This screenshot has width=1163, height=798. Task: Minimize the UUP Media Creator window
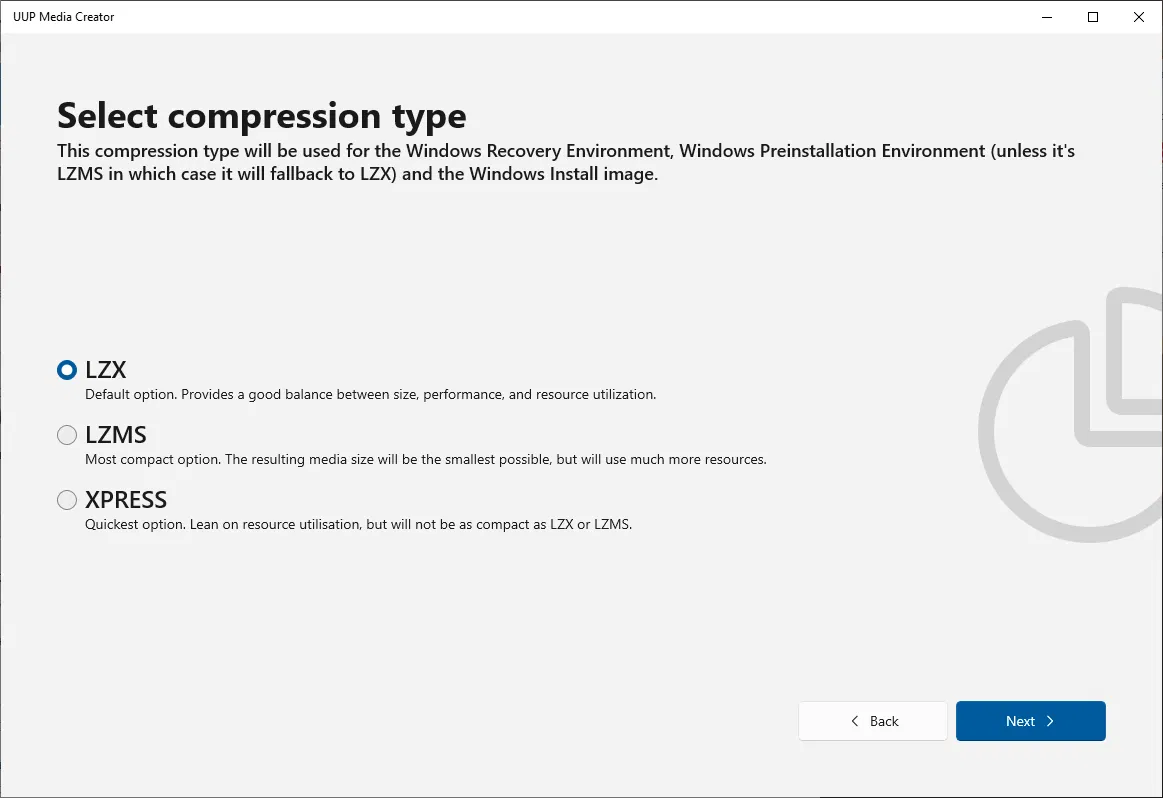(x=1047, y=17)
